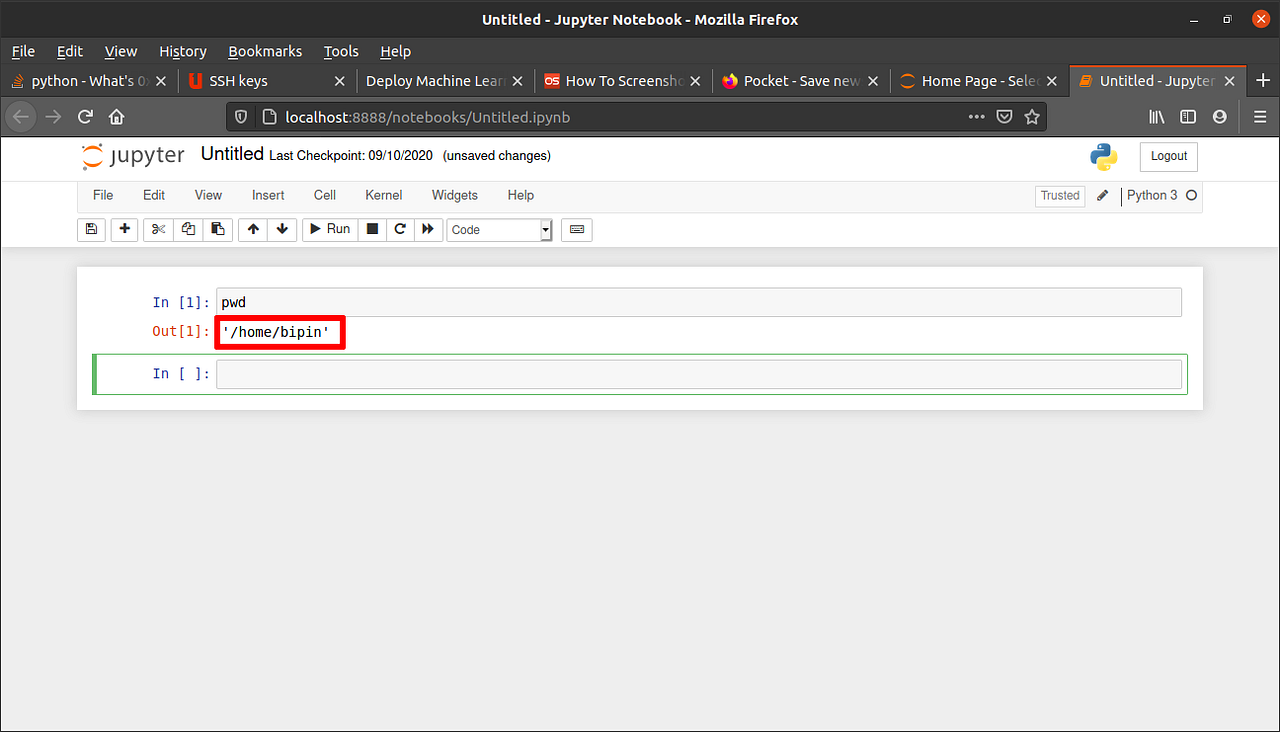
Task: Interrupt the kernel with stop icon
Action: pos(371,229)
